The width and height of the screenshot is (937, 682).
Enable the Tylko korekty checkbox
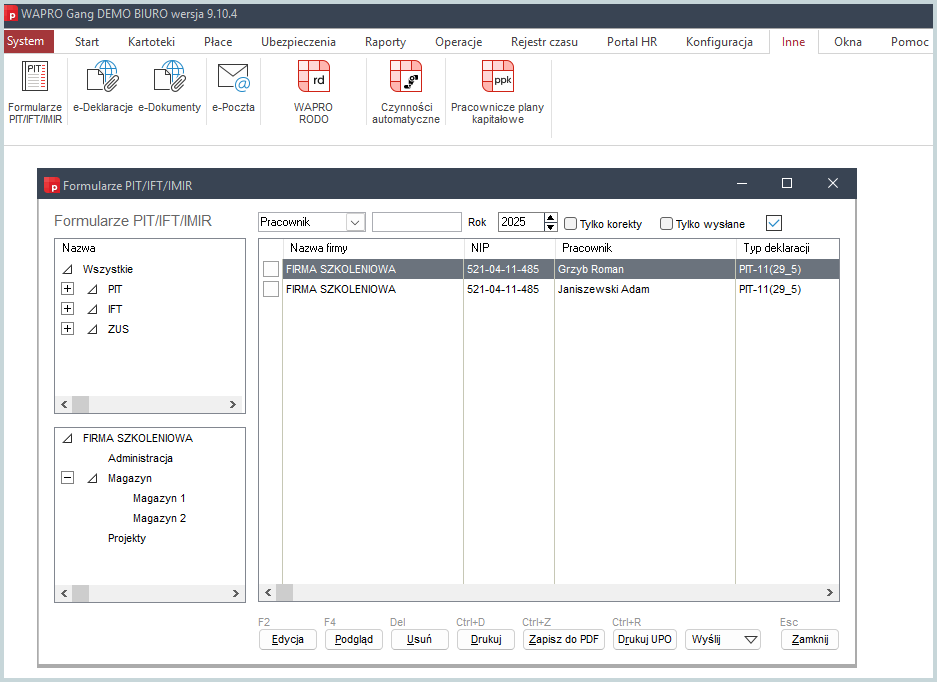(571, 224)
